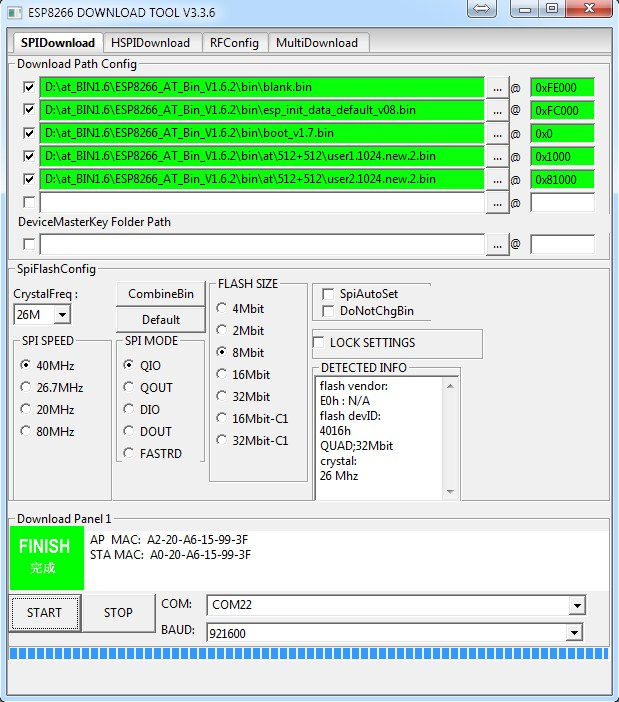The image size is (619, 702).
Task: Select FASTRD SPI mode
Action: [x=129, y=453]
